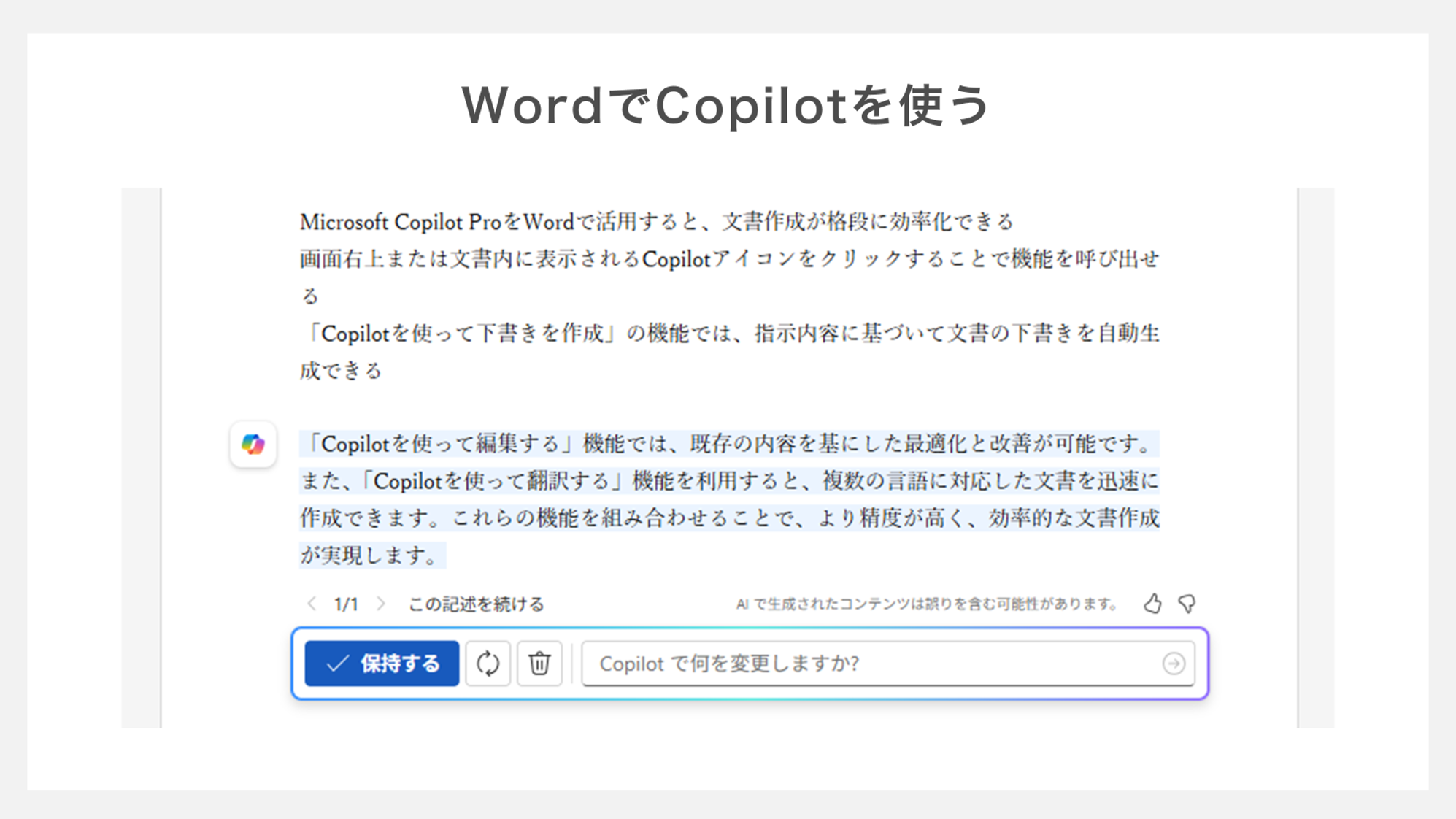Click the line starting 「Copilotを使って下書きを作成」
The width and height of the screenshot is (1456, 819).
coord(730,334)
